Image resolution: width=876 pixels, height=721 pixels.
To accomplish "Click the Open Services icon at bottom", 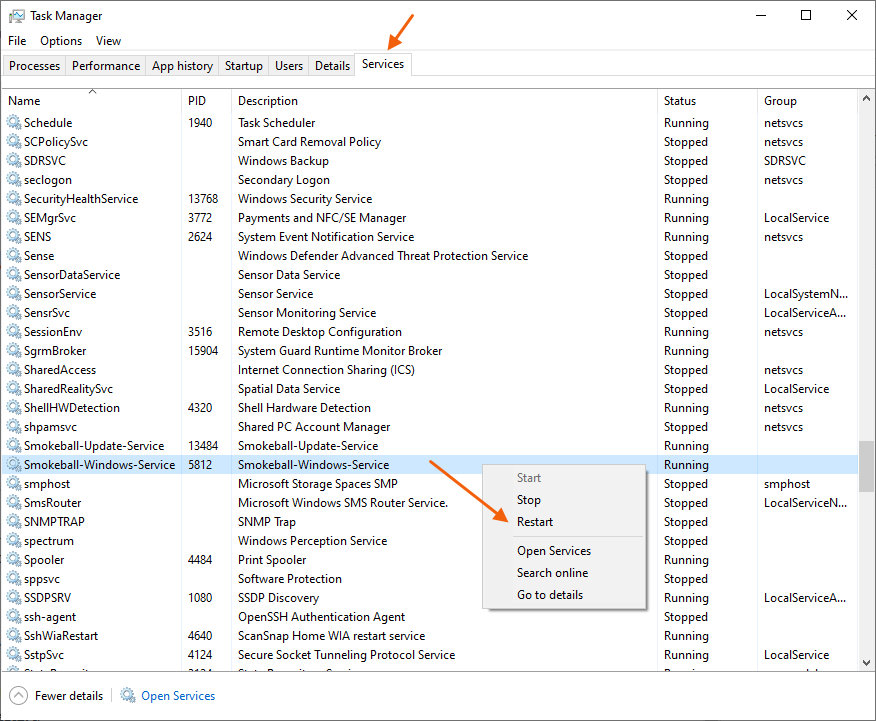I will 128,696.
